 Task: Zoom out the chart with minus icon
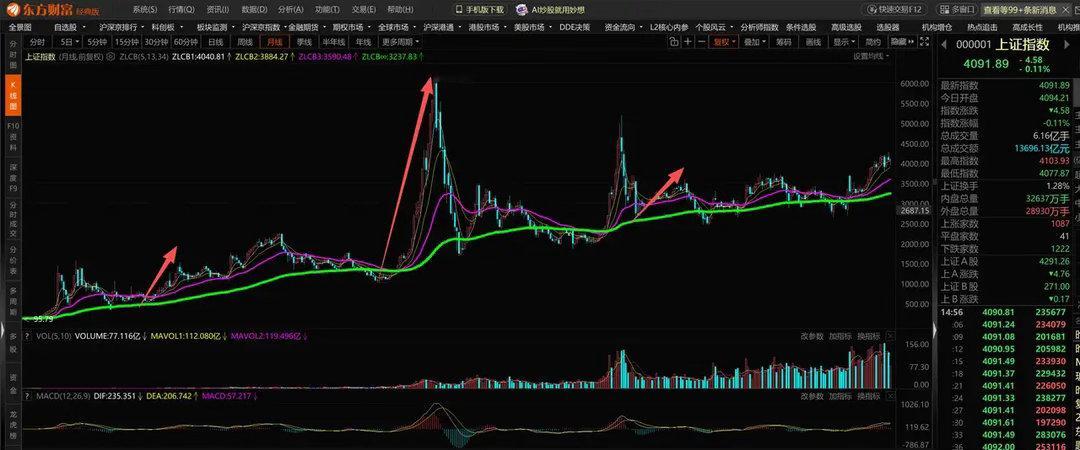[x=700, y=42]
